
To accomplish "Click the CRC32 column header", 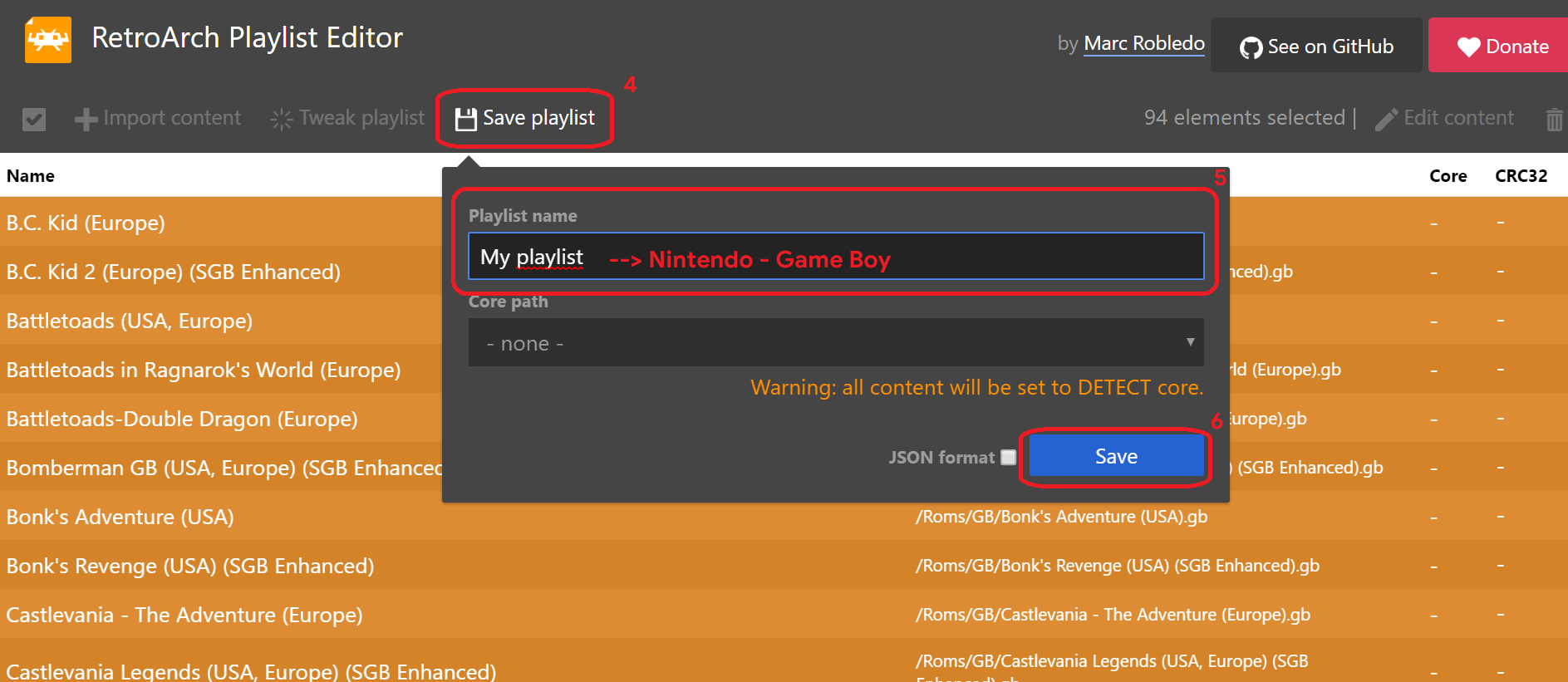I will pyautogui.click(x=1521, y=176).
